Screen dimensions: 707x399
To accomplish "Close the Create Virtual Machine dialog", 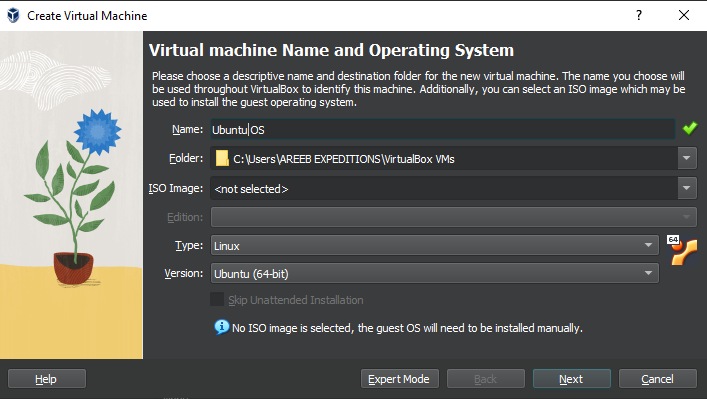I will [684, 15].
